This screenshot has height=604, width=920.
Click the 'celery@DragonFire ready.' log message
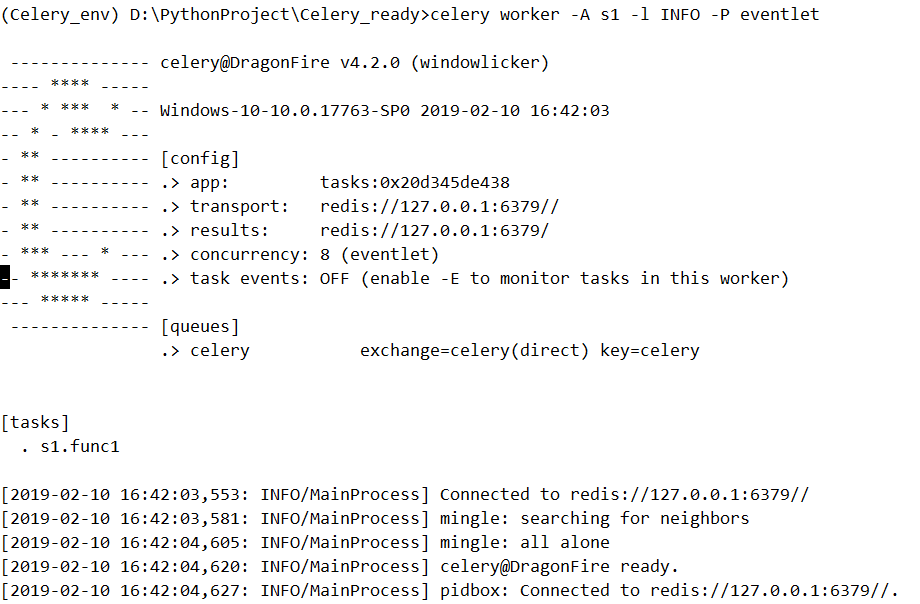click(559, 567)
